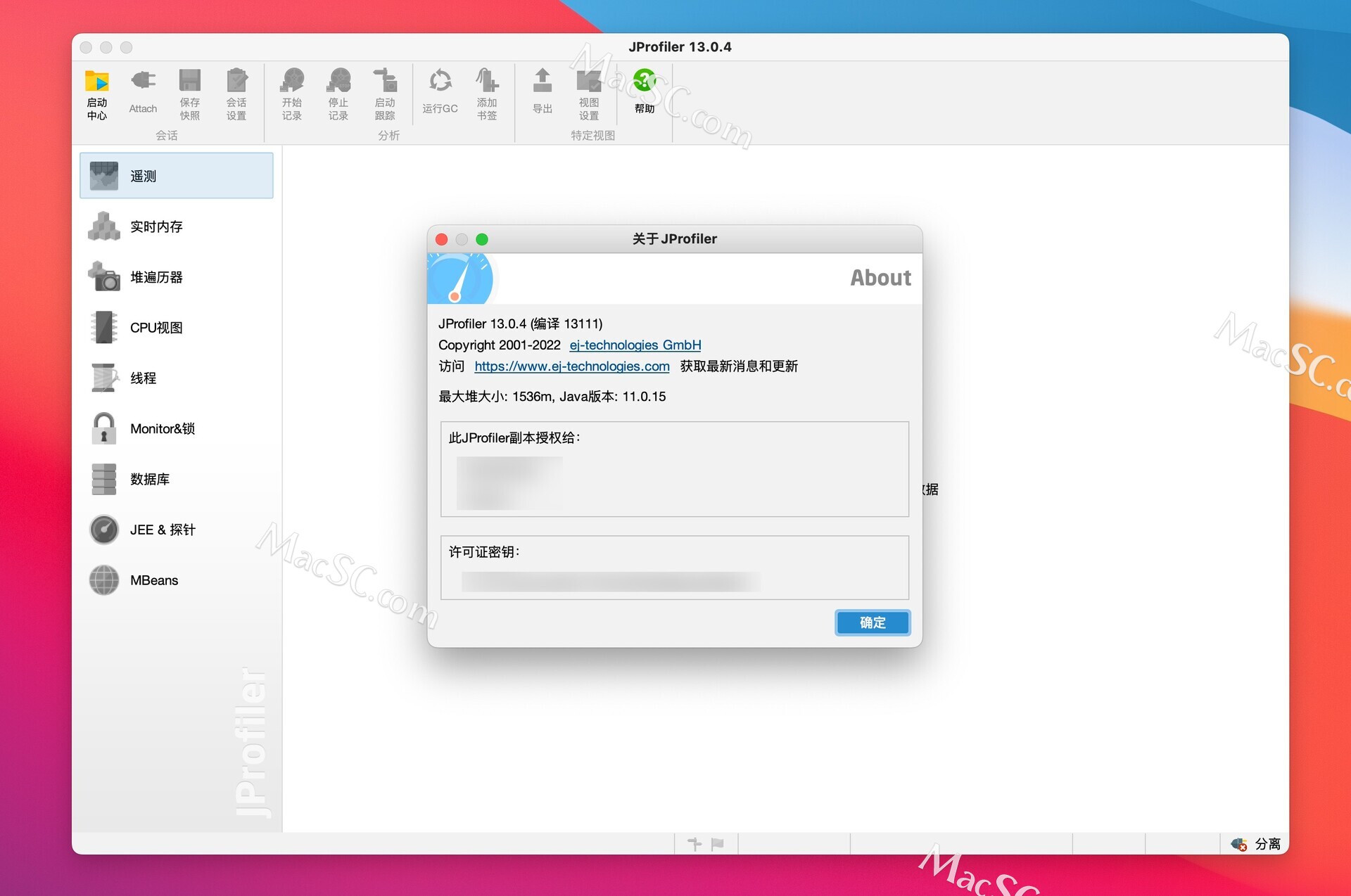
Task: Open the ej-technologies GmbH link
Action: 635,345
